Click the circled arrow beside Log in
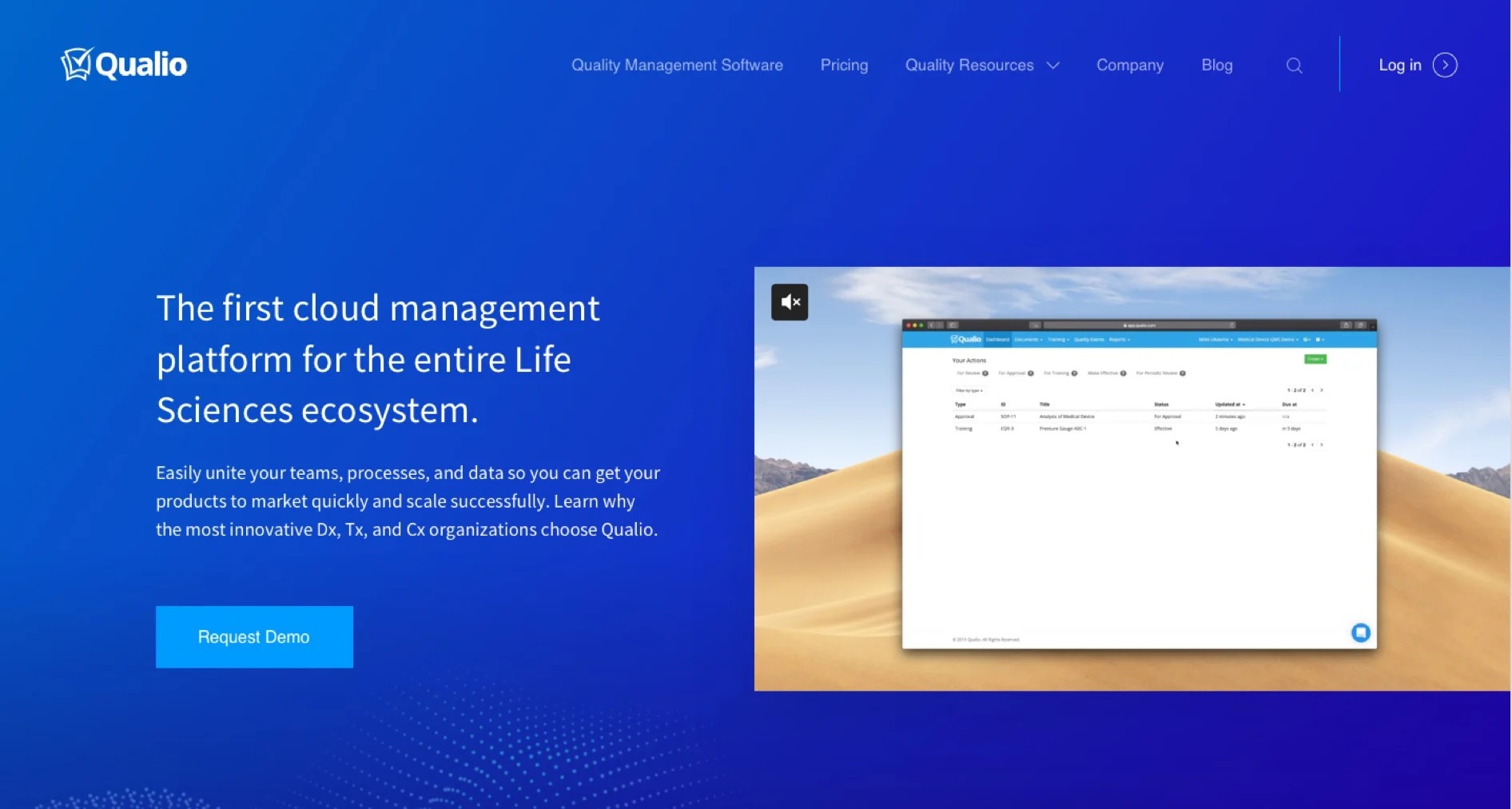Viewport: 1512px width, 809px height. tap(1445, 65)
